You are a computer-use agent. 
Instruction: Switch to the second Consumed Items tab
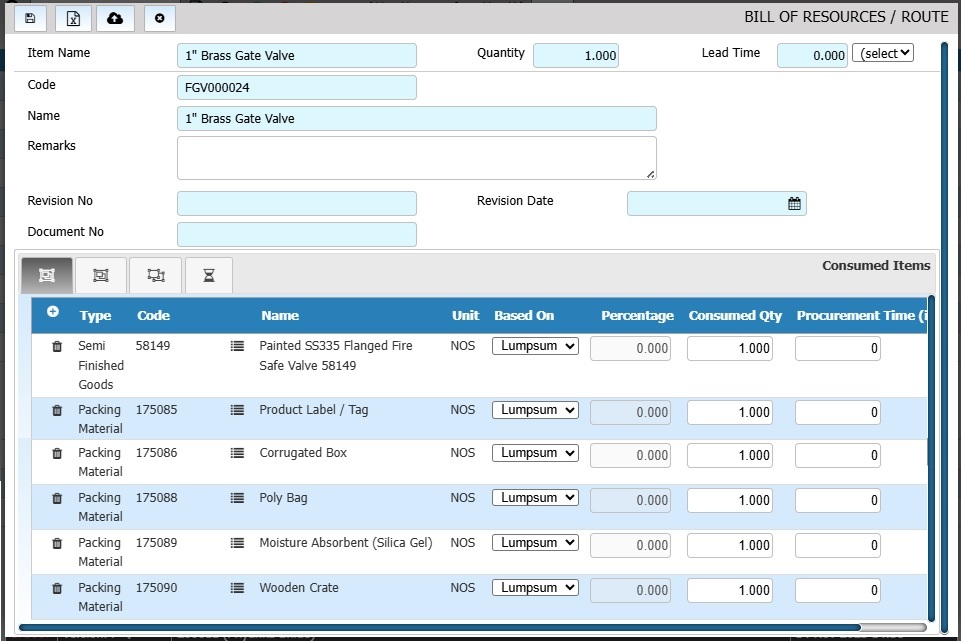click(101, 274)
